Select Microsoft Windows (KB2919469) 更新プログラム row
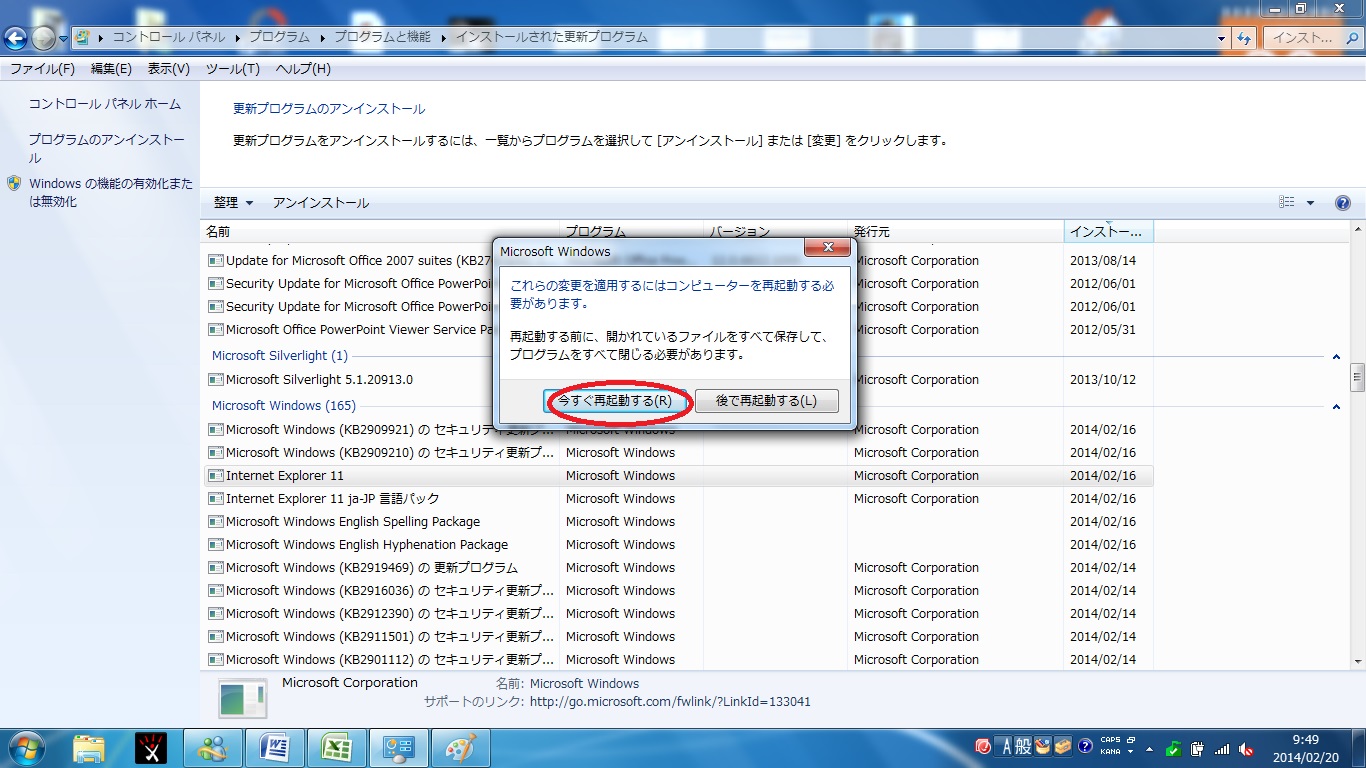 (678, 568)
